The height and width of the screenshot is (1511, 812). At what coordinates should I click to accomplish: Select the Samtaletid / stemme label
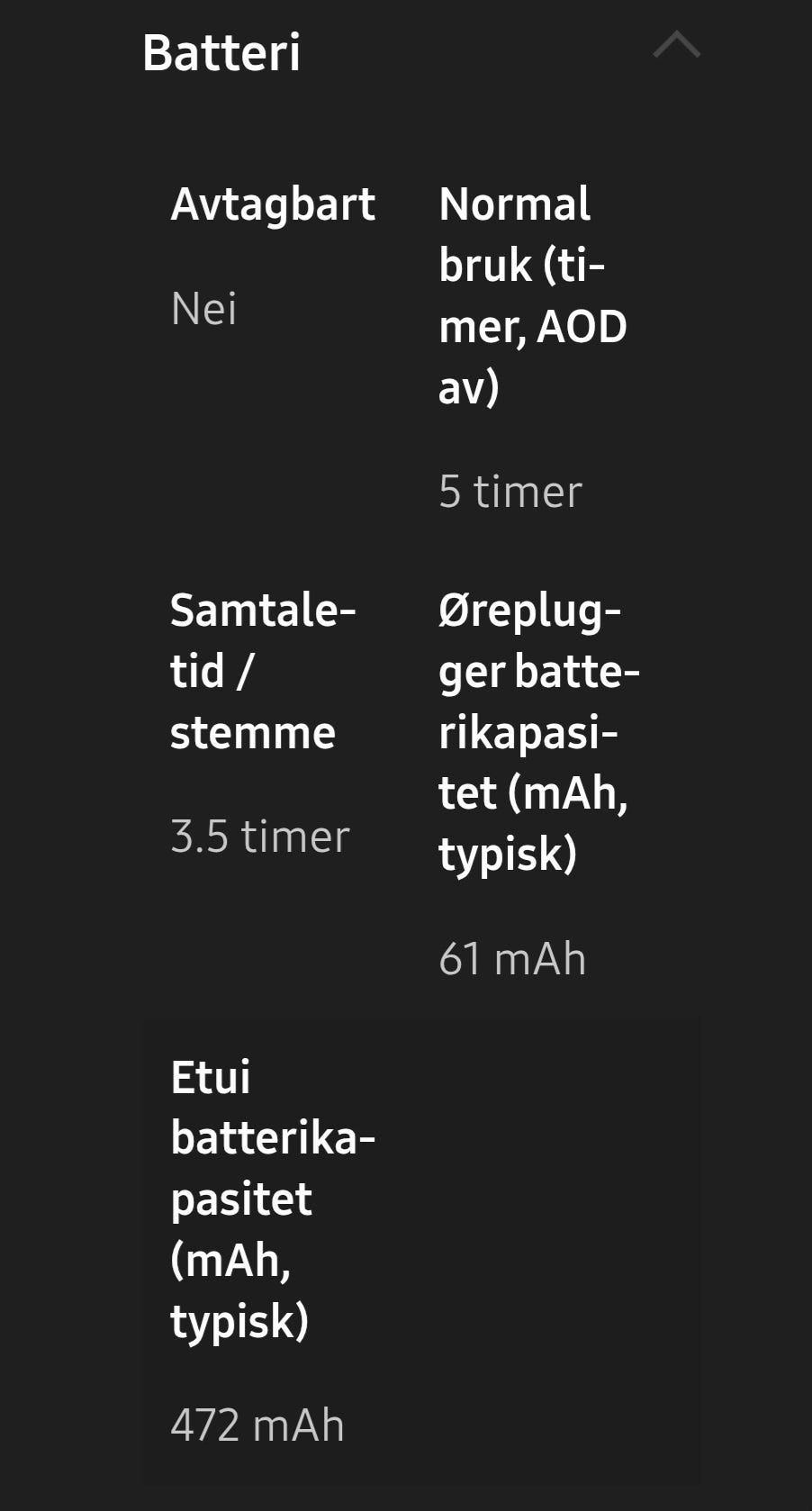click(x=262, y=671)
